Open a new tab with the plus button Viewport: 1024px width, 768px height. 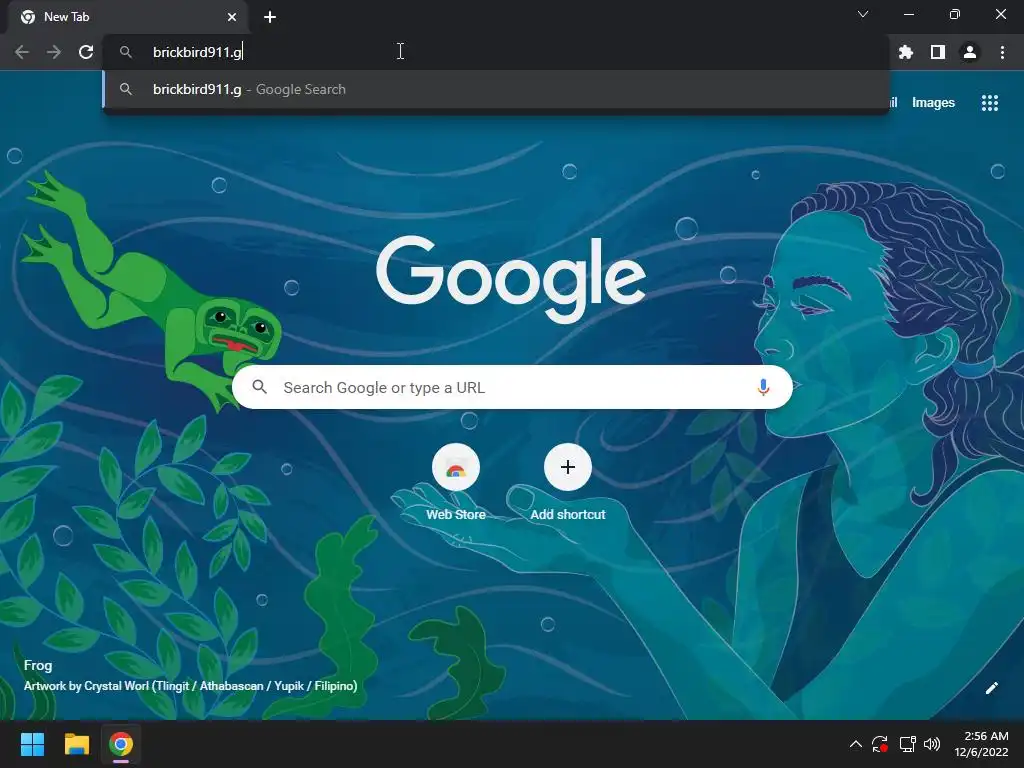(x=270, y=17)
